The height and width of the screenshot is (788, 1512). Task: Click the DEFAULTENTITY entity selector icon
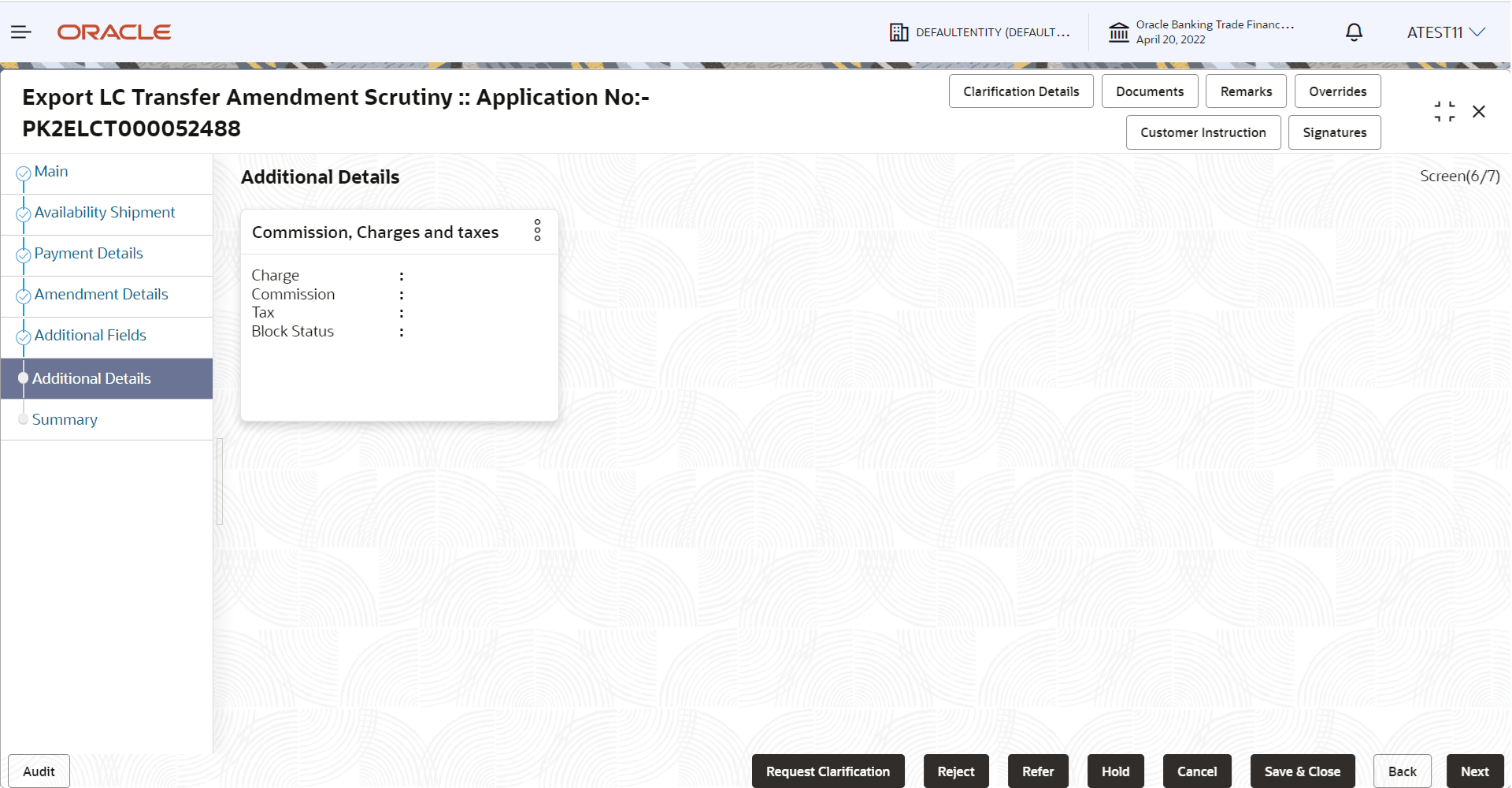[x=898, y=32]
